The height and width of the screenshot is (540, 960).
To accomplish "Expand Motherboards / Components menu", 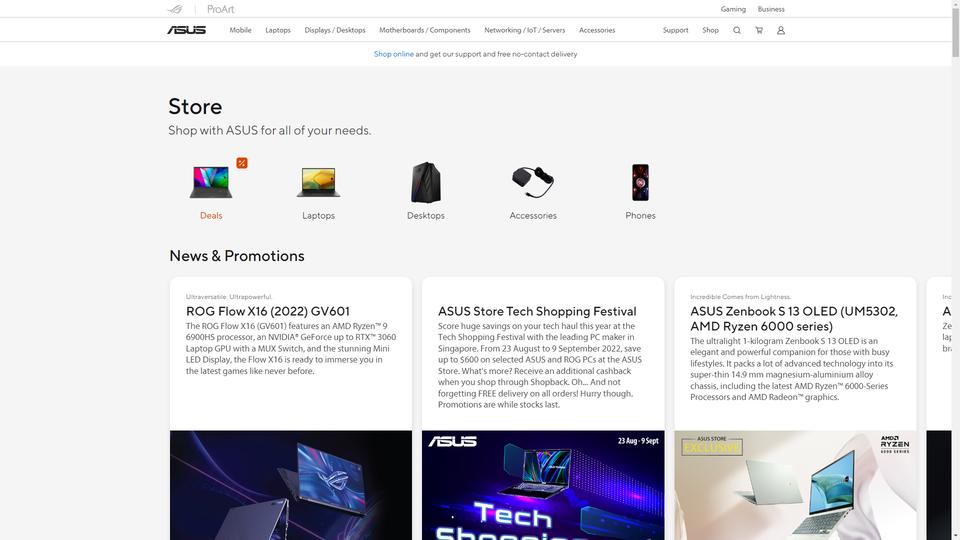I will [425, 30].
